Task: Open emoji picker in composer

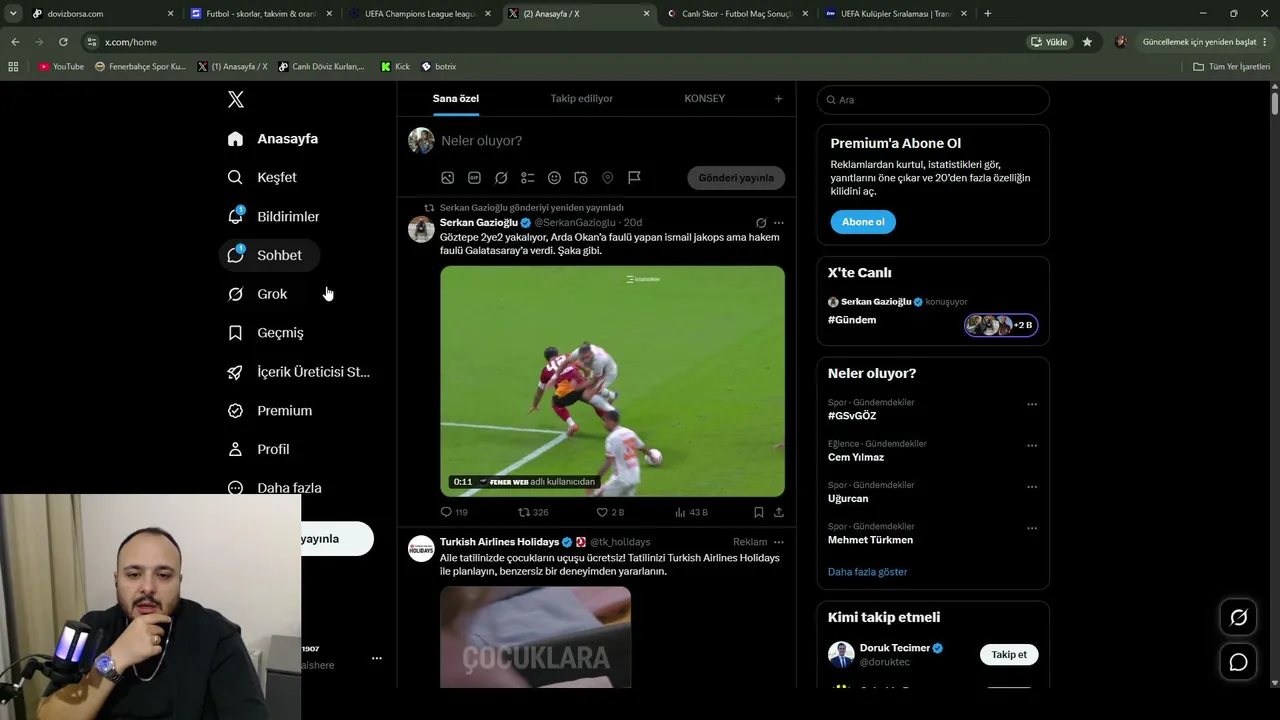Action: point(554,178)
